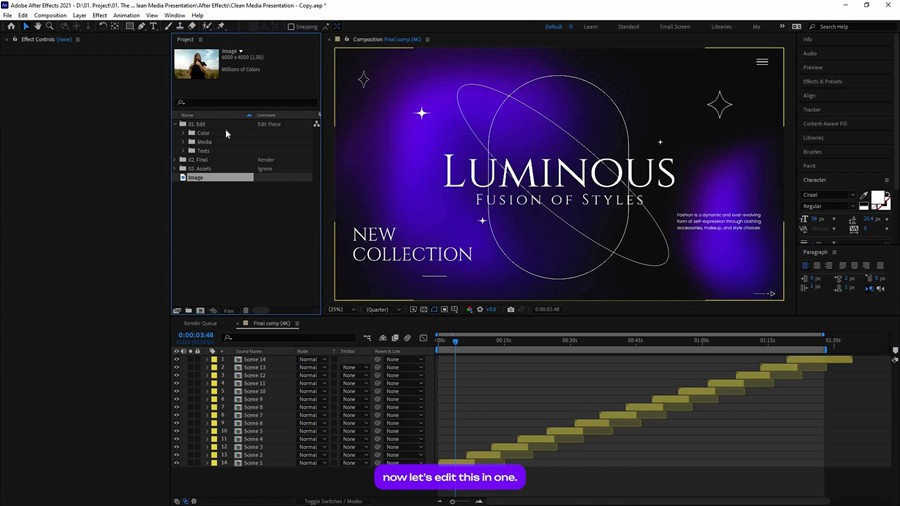Expand the 02. Final folder
This screenshot has width=900, height=506.
pos(176,160)
